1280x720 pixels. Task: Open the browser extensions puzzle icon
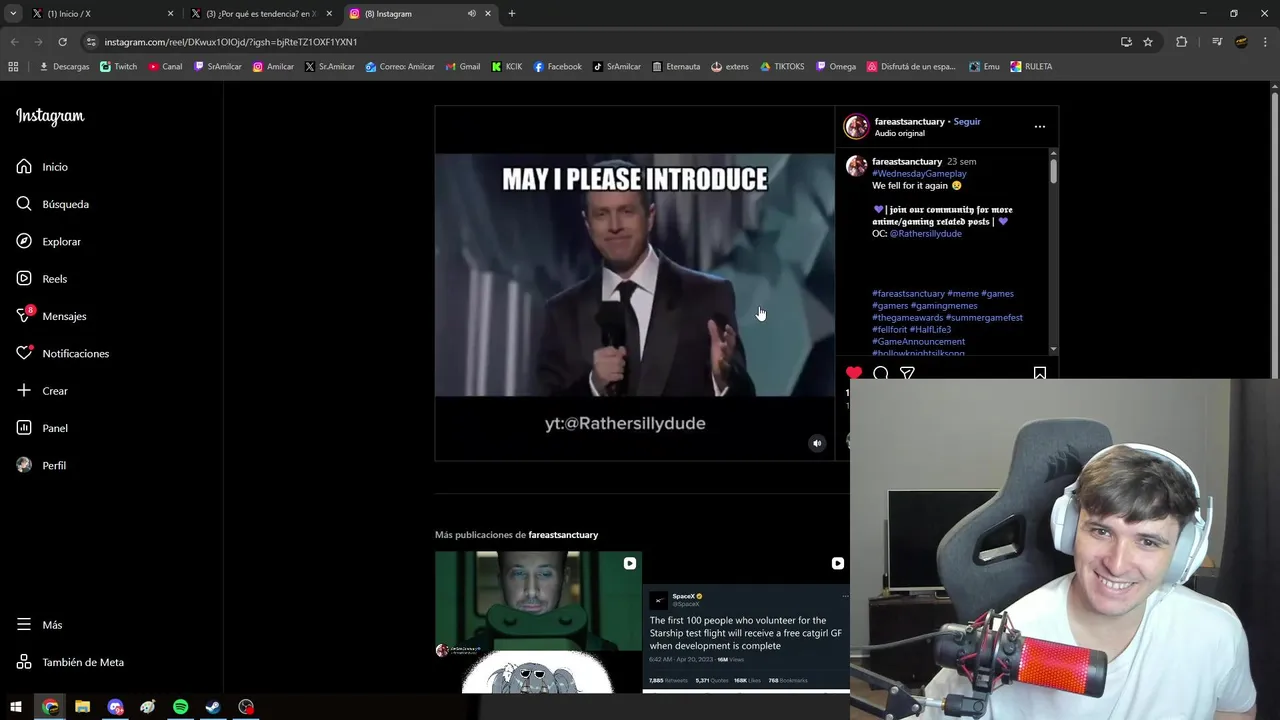point(1181,42)
